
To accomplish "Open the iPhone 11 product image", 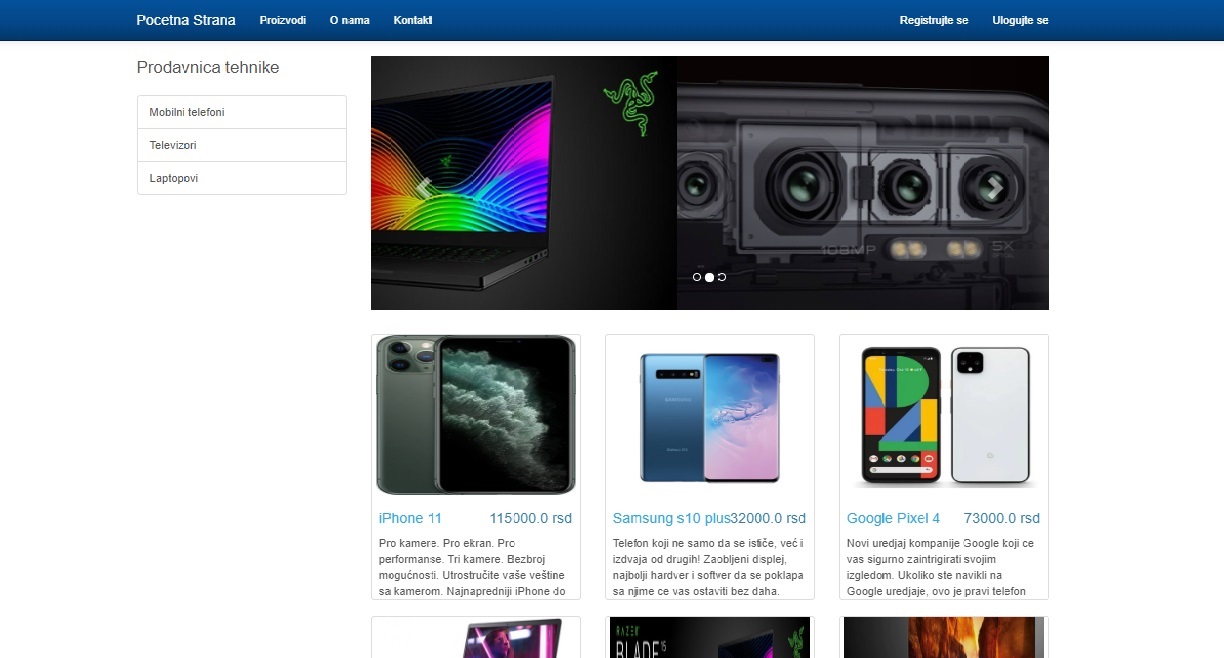I will tap(476, 415).
